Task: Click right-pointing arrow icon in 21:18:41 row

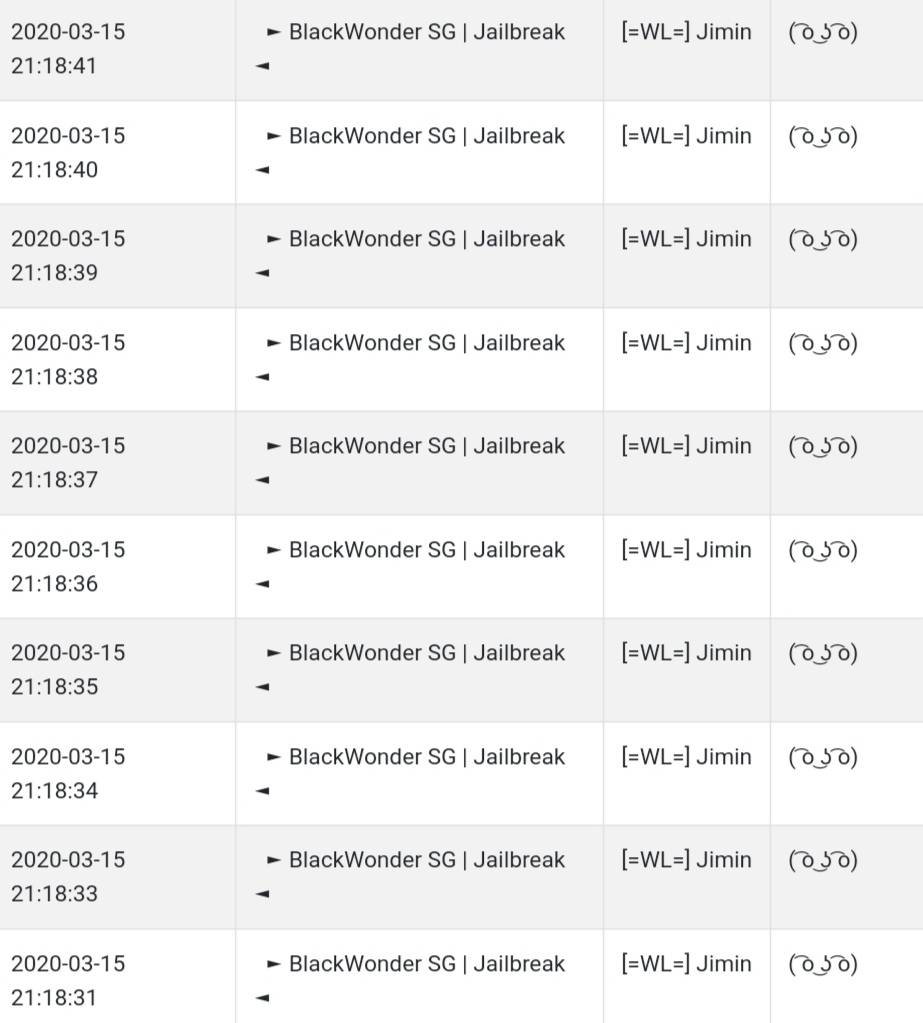Action: pos(274,31)
